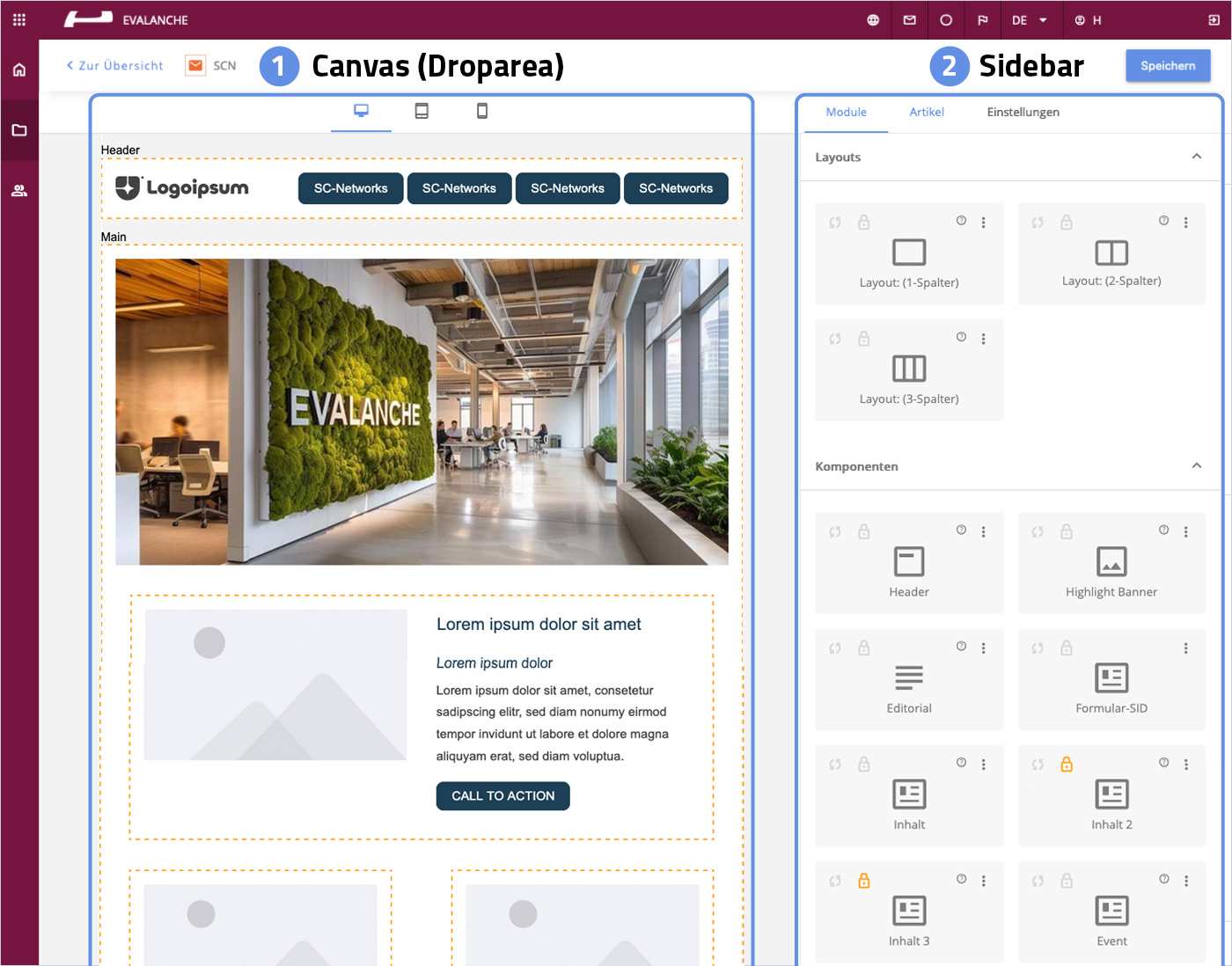The width and height of the screenshot is (1232, 966).
Task: Toggle the orange lock on Inhalt 2
Action: pyautogui.click(x=1067, y=765)
